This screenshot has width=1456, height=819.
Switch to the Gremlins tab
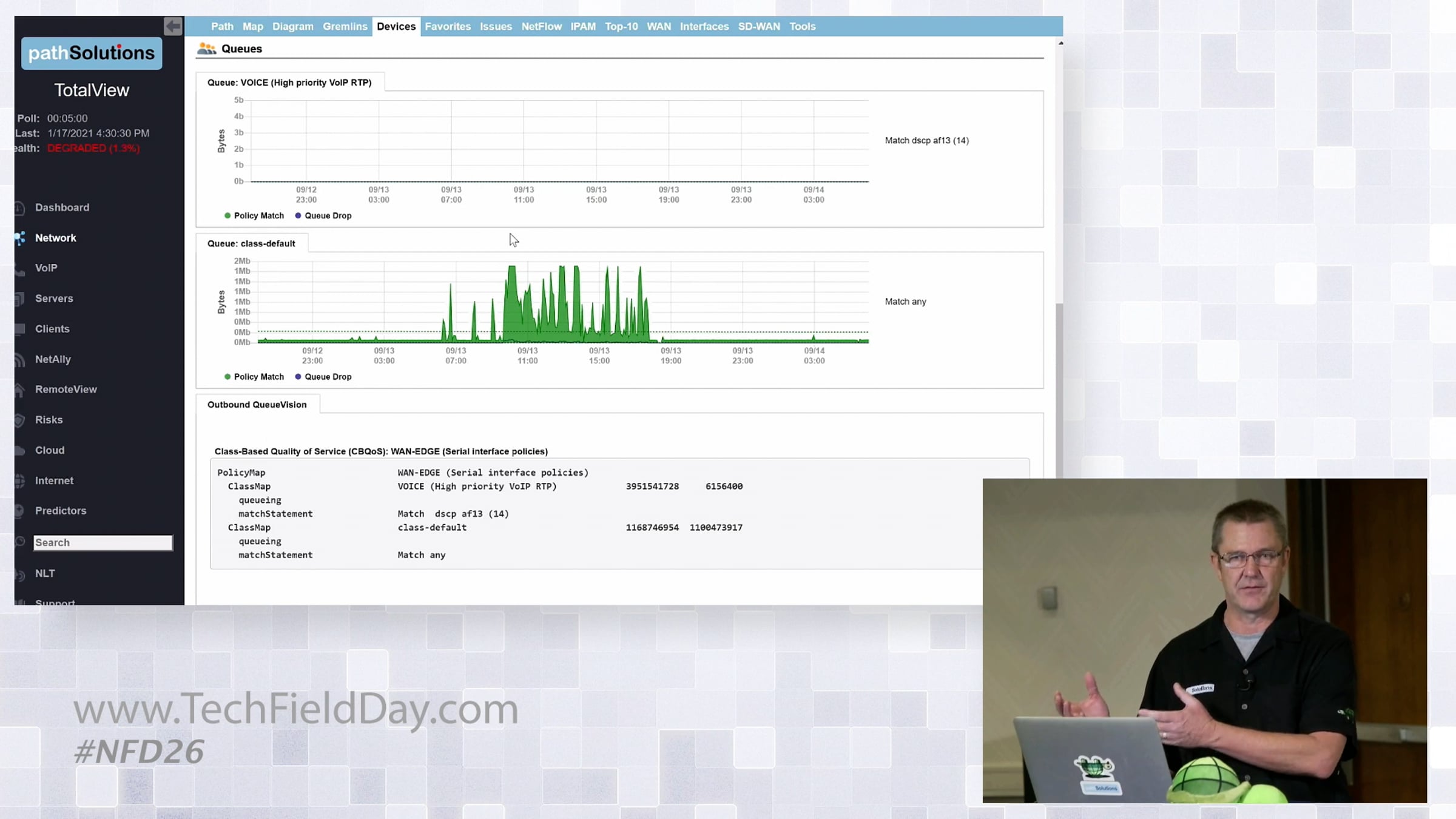point(345,27)
